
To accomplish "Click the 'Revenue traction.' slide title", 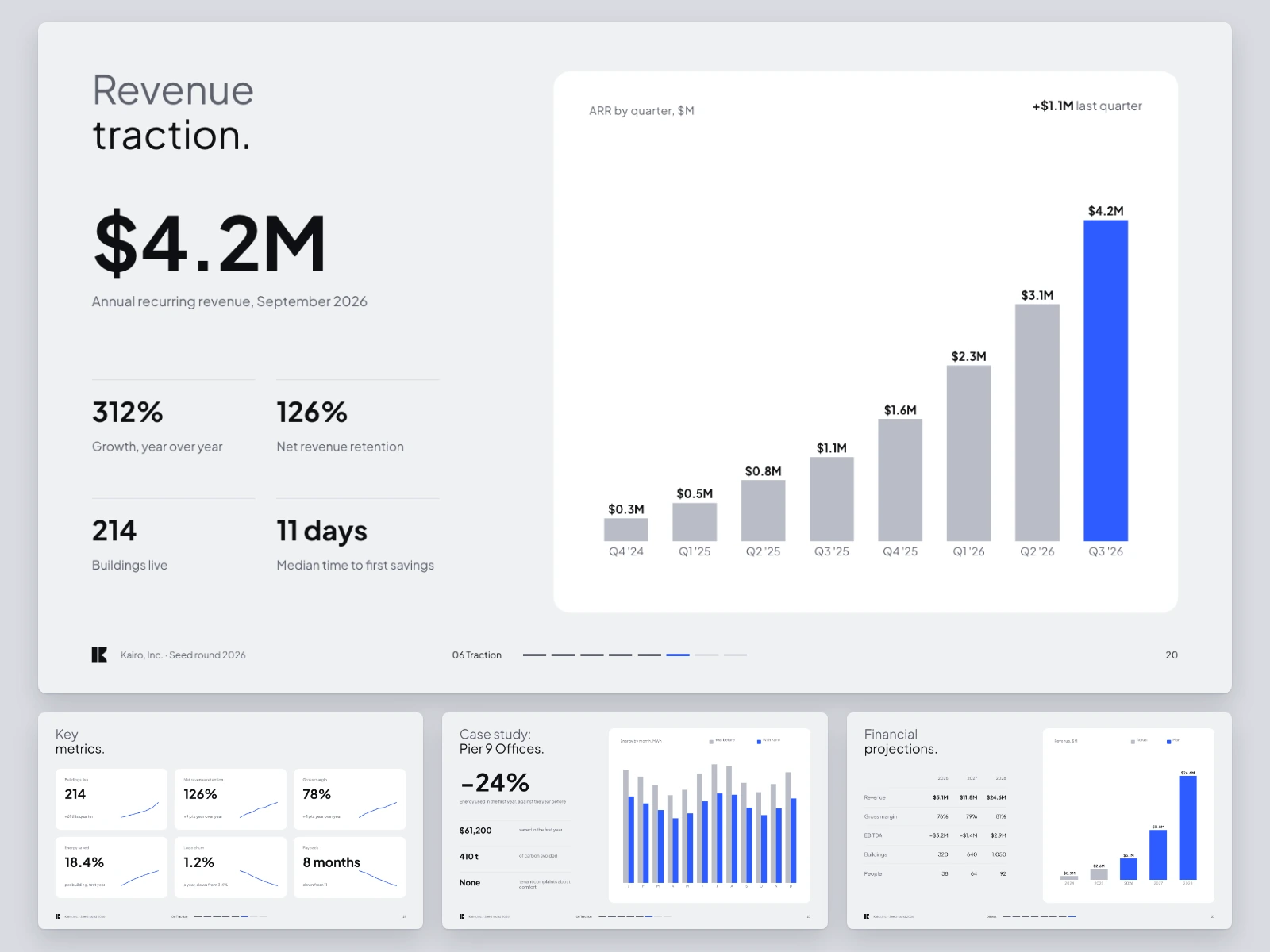I will pos(173,112).
